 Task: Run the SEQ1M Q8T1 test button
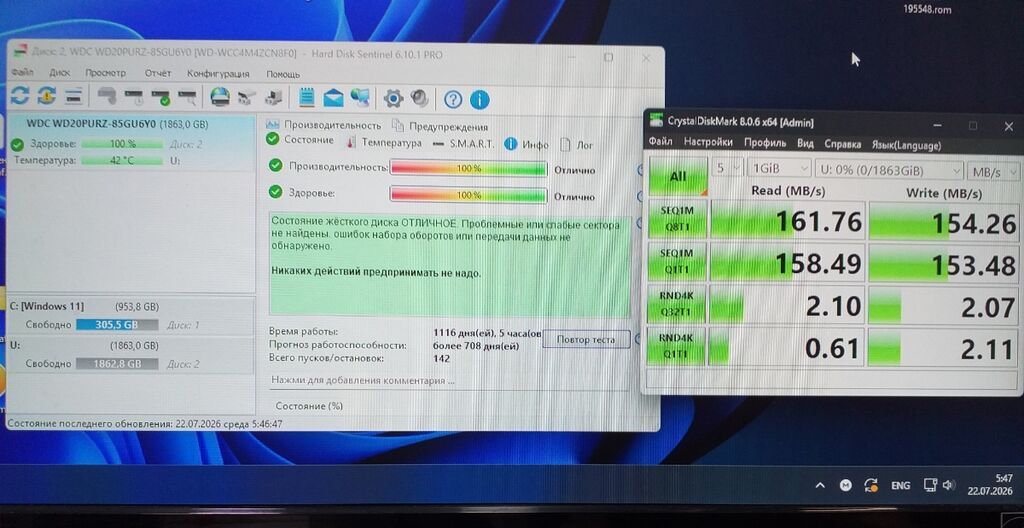coord(677,220)
